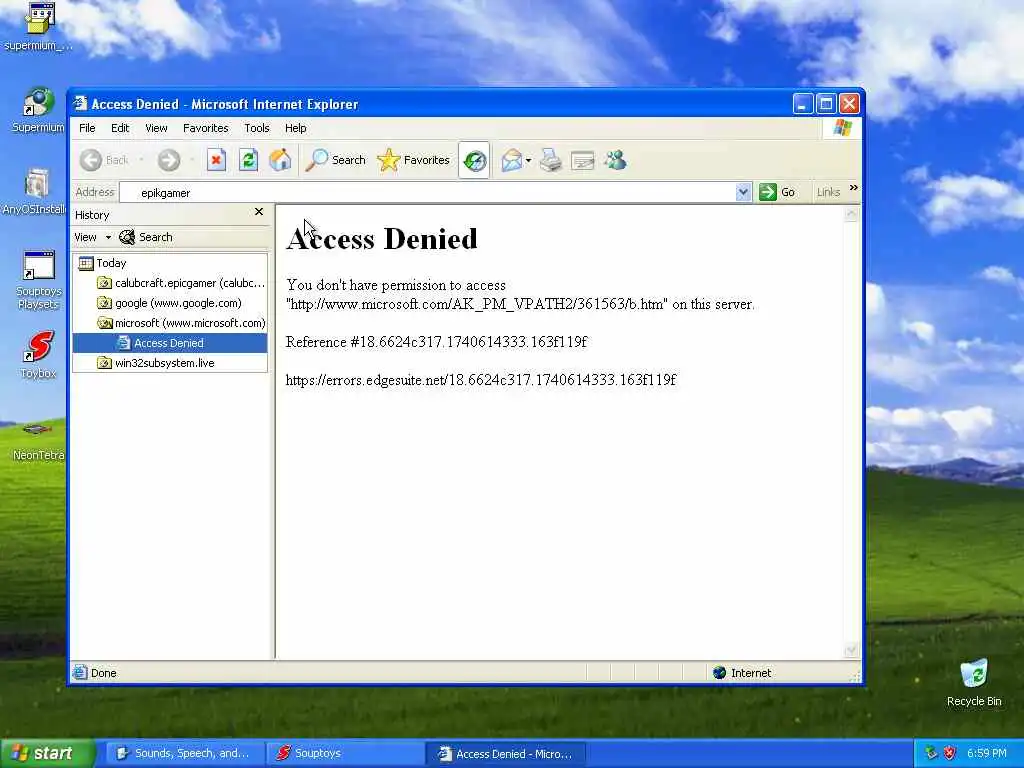
Task: Click the Access Denied page heading
Action: click(382, 238)
